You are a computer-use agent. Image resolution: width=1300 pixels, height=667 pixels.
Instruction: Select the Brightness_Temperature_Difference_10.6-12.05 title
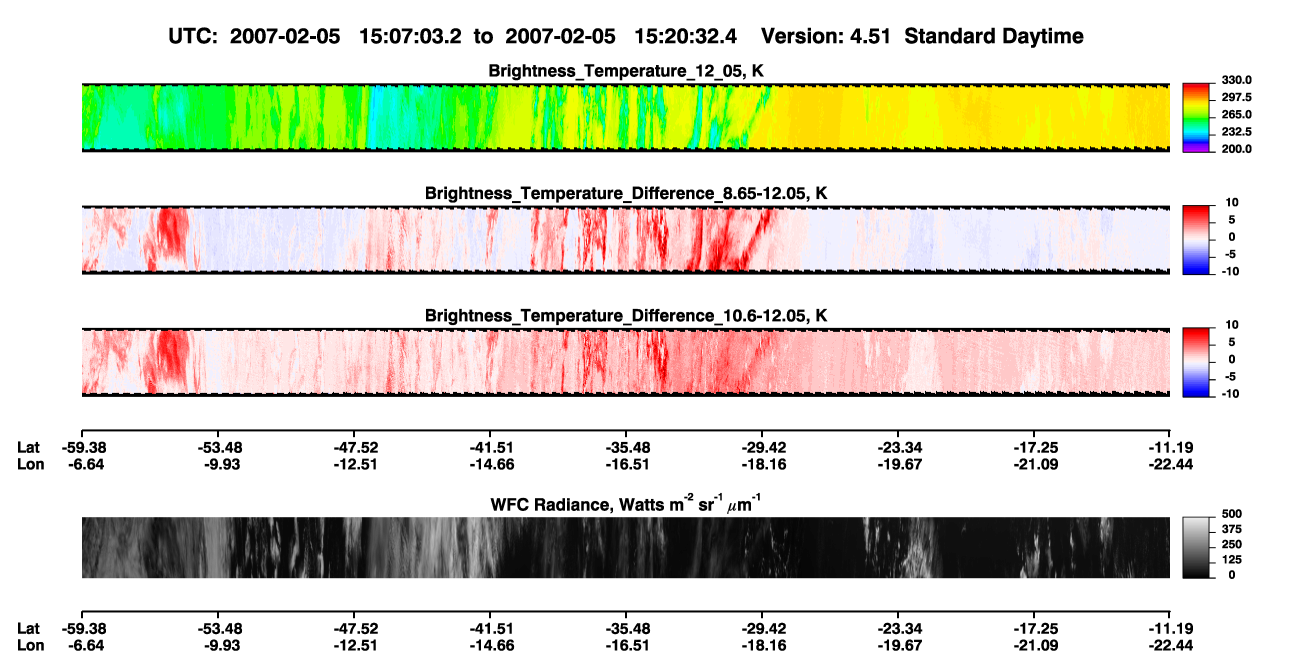625,316
